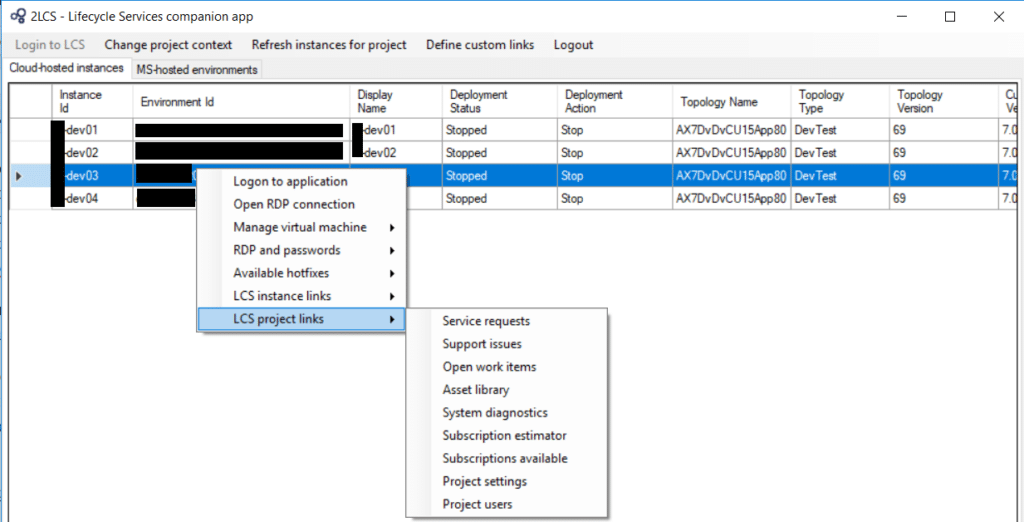Screen dimensions: 1024x522
Task: Select Open RDP connection
Action: pyautogui.click(x=294, y=205)
